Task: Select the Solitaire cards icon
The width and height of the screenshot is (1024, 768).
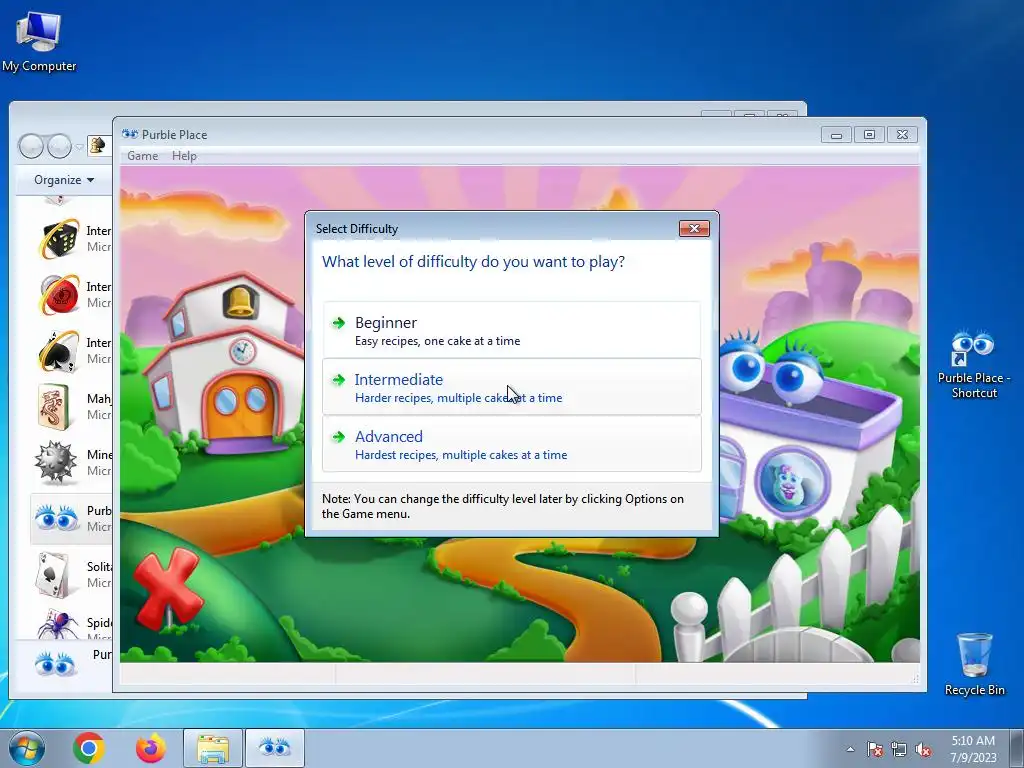Action: (54, 575)
